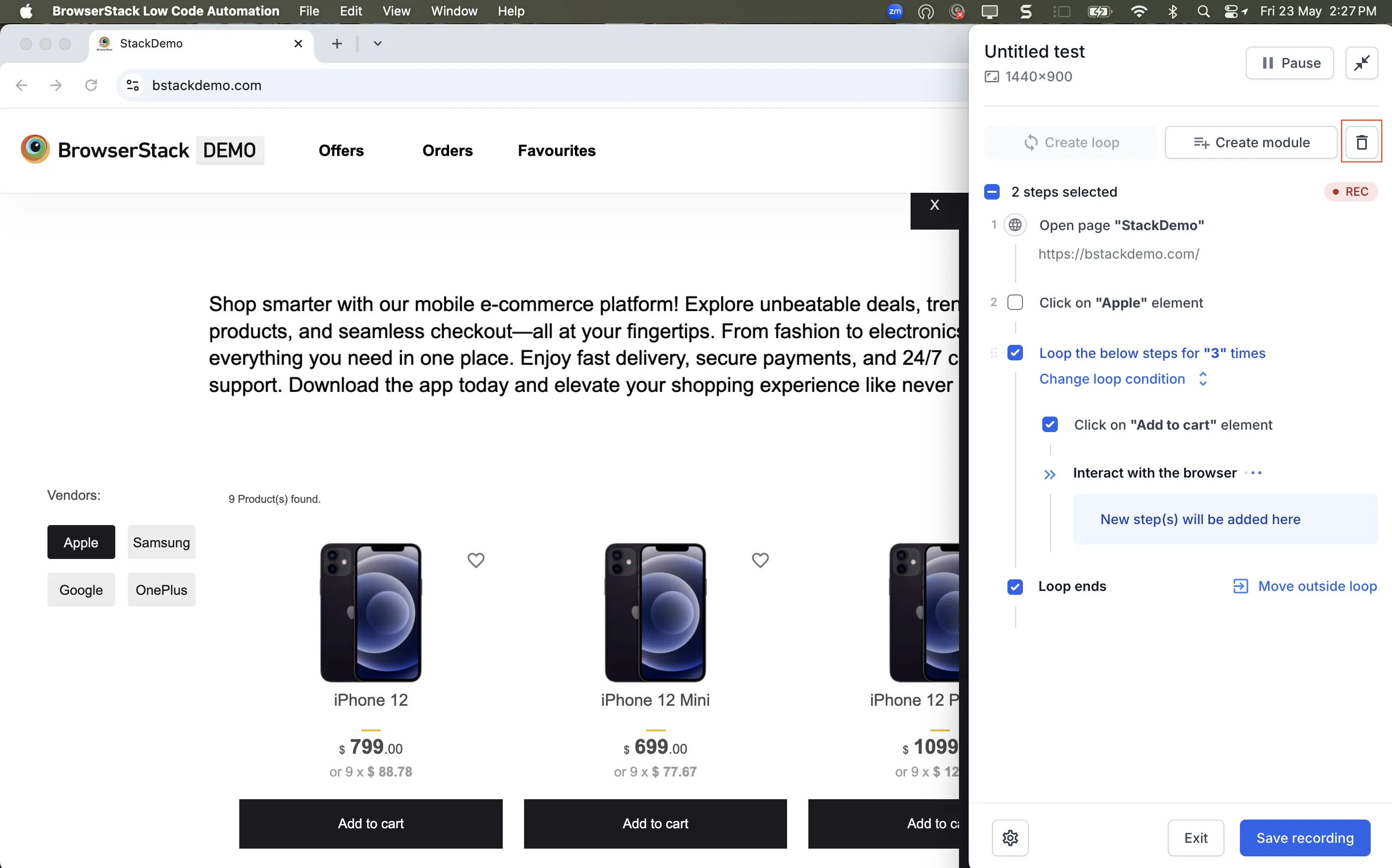Viewport: 1392px width, 868px height.
Task: Open a new browser tab with plus icon
Action: tap(337, 43)
